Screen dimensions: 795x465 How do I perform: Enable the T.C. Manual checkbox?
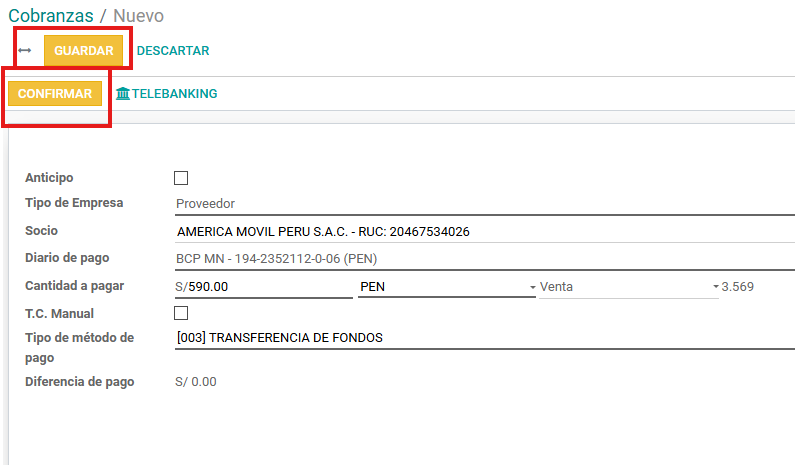tap(181, 313)
